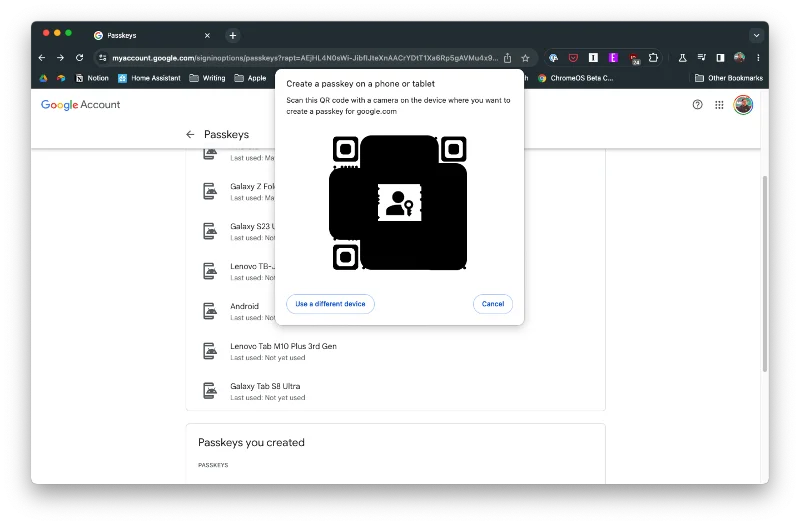Go forward in browser history
The width and height of the screenshot is (800, 525).
click(60, 58)
